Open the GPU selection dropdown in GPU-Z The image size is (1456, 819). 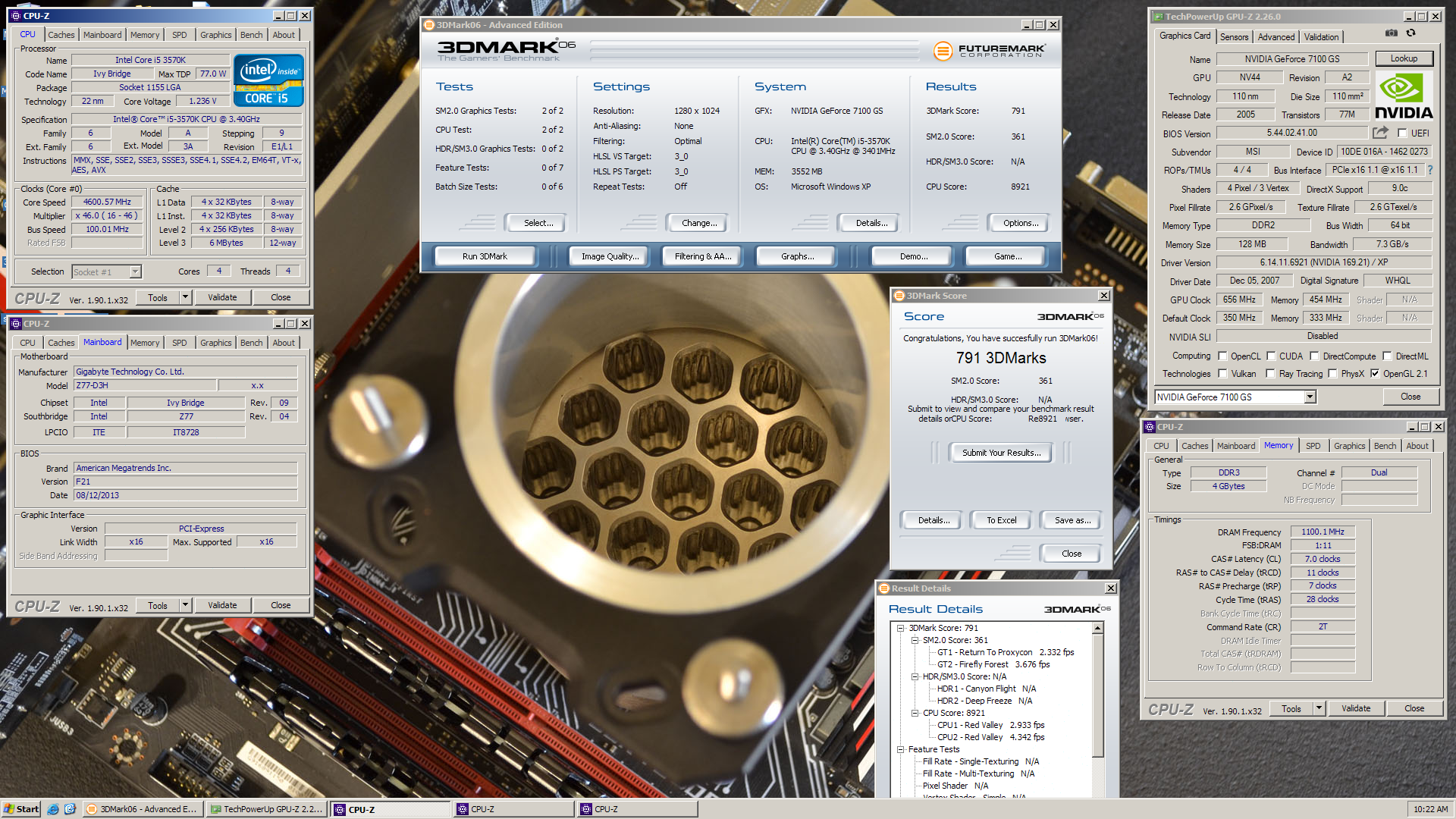[1310, 397]
